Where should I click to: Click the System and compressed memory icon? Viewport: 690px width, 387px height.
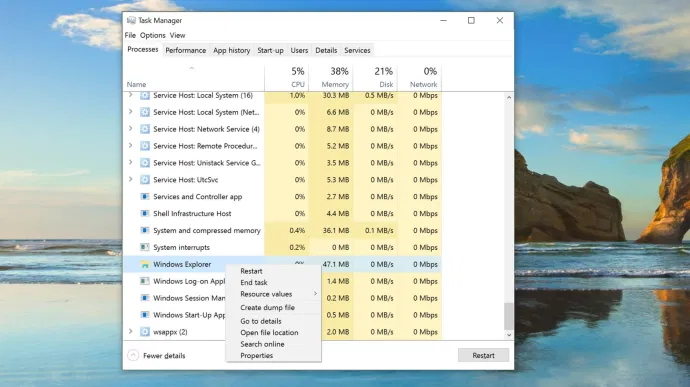click(x=145, y=230)
